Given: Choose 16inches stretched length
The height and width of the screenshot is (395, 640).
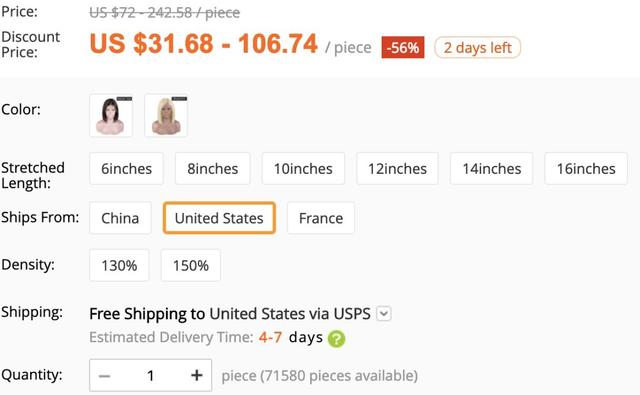Looking at the screenshot, I should (586, 169).
